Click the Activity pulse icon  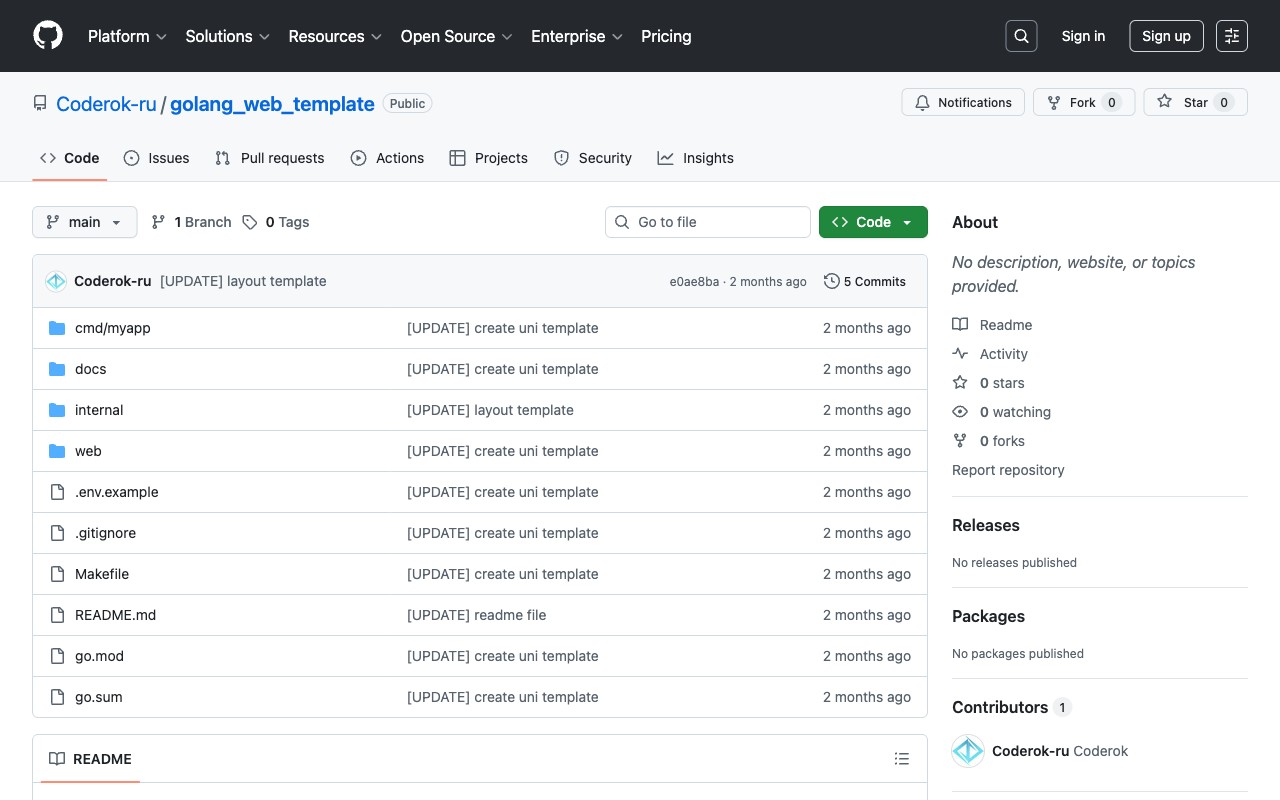(960, 354)
